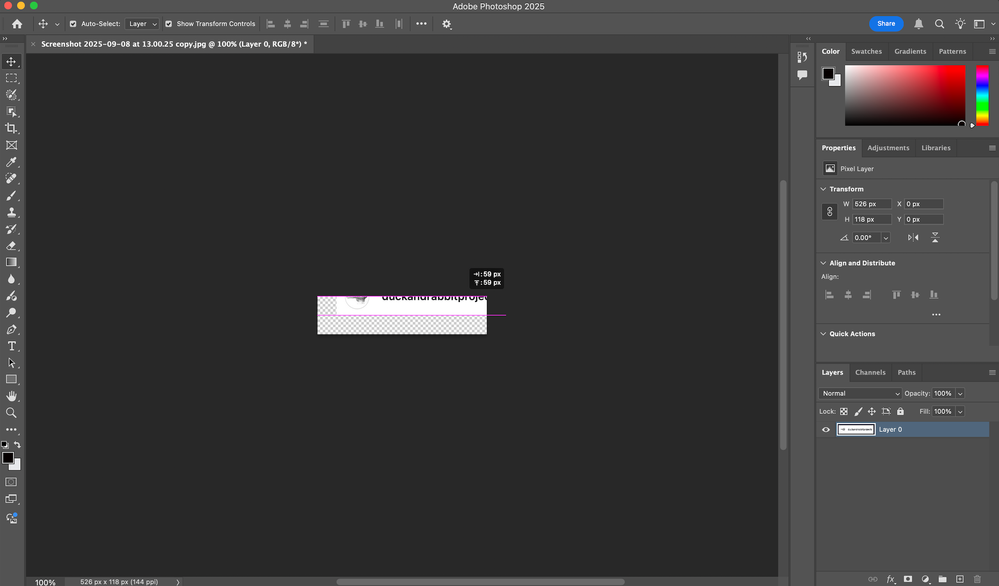
Task: Toggle lock image pixels
Action: pos(858,411)
